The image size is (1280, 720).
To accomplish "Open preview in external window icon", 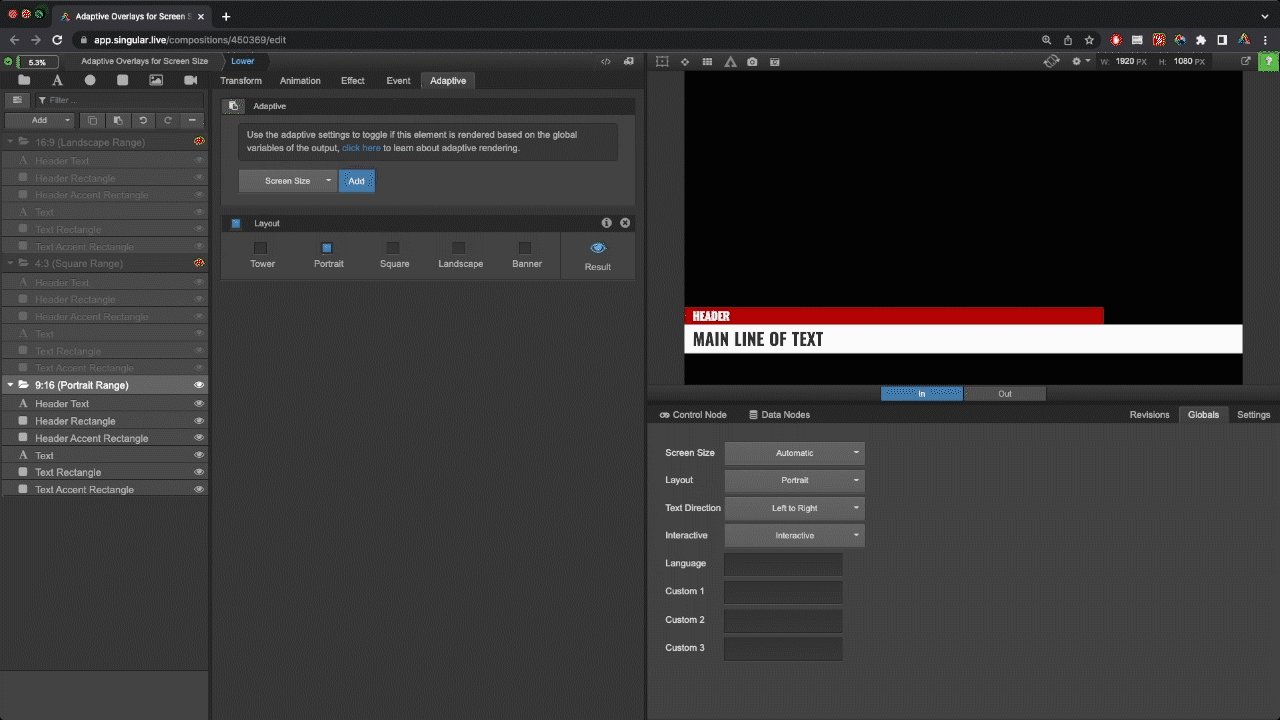I will (x=1246, y=61).
